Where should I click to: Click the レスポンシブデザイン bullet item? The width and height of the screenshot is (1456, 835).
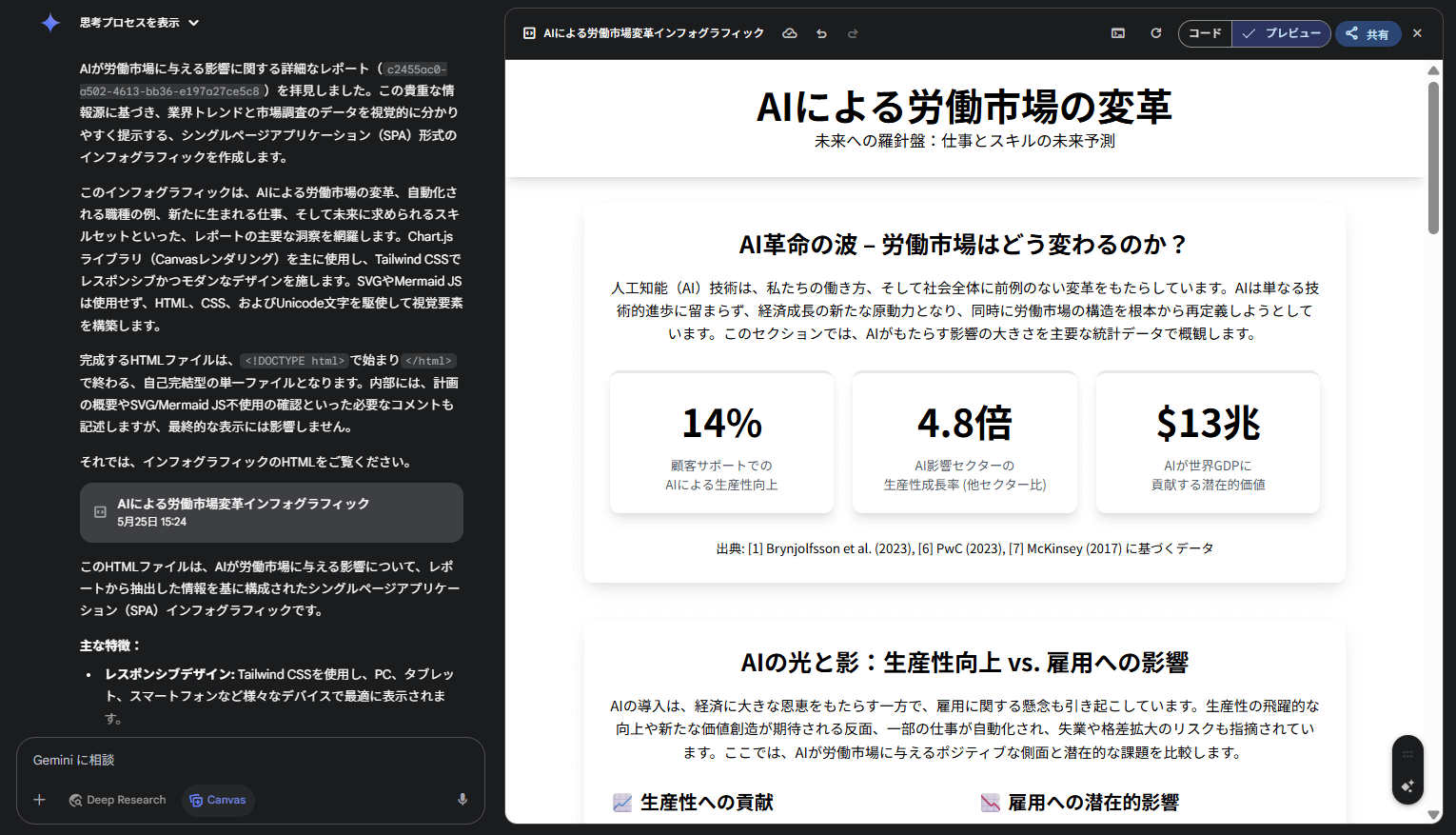280,696
